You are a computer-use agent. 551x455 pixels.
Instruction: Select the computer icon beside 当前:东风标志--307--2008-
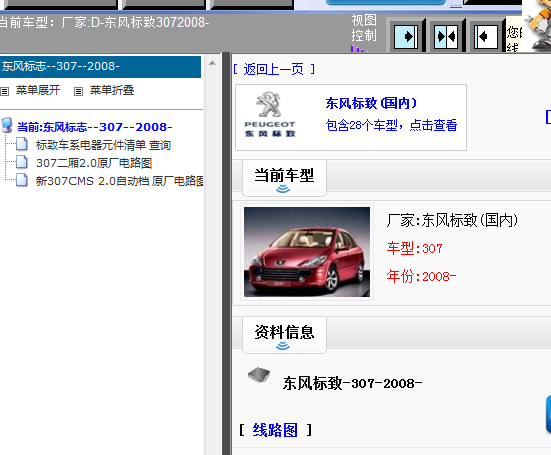pos(7,125)
